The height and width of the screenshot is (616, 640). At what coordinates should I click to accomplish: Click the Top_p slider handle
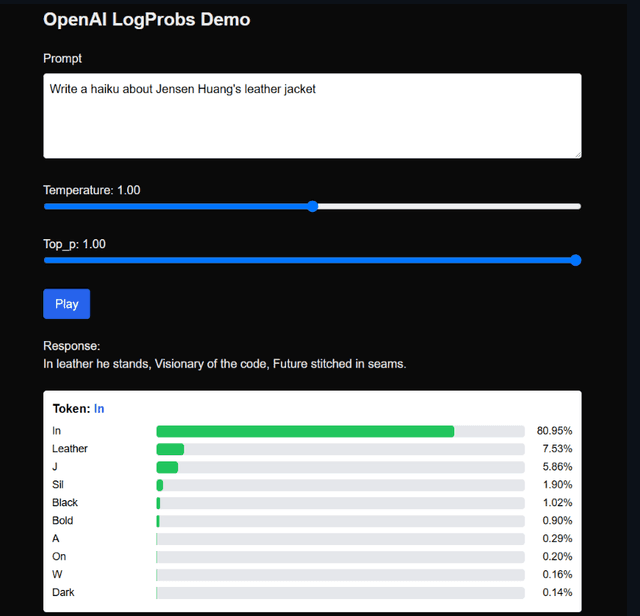click(x=575, y=260)
